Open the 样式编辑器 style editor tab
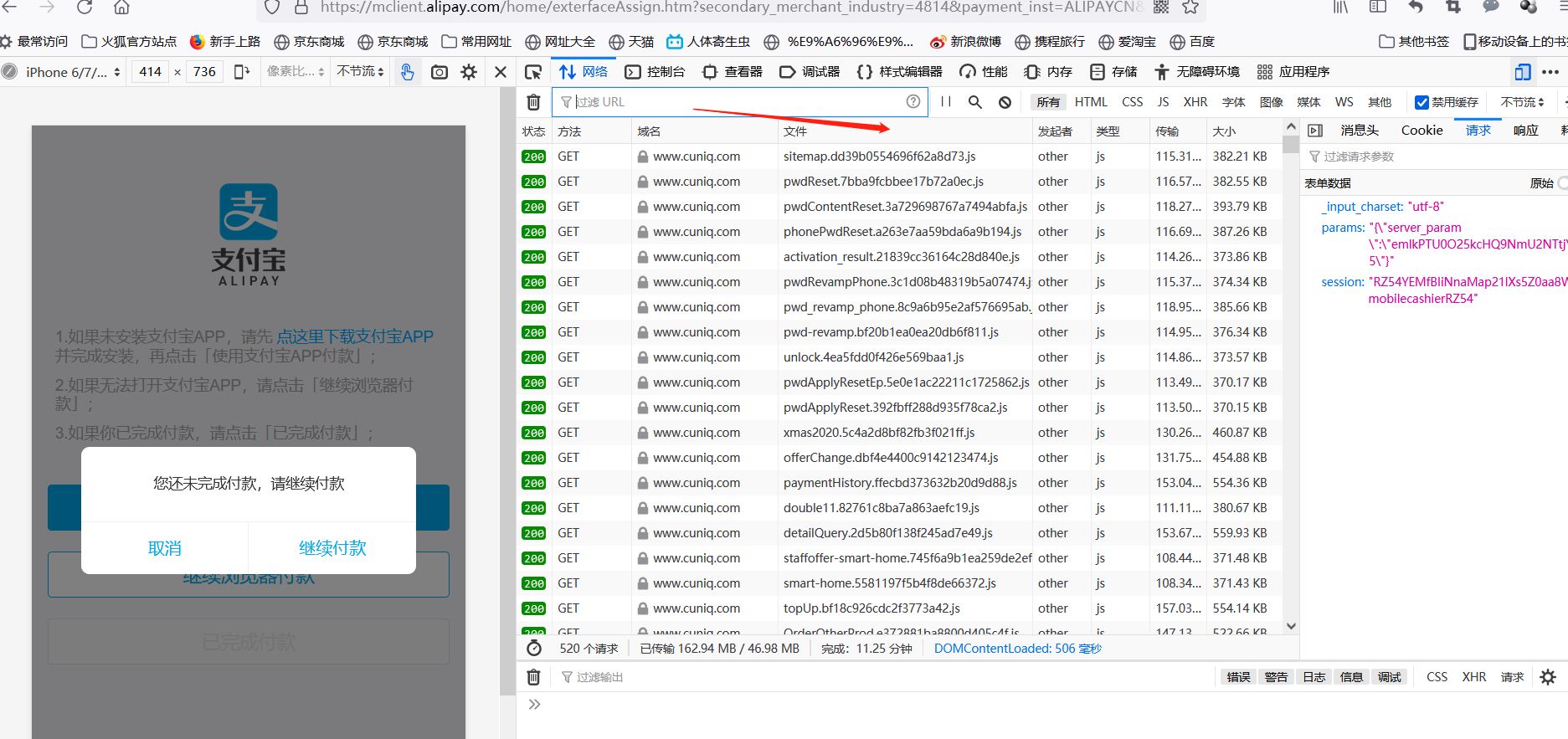Viewport: 1568px width, 739px height. pos(899,72)
